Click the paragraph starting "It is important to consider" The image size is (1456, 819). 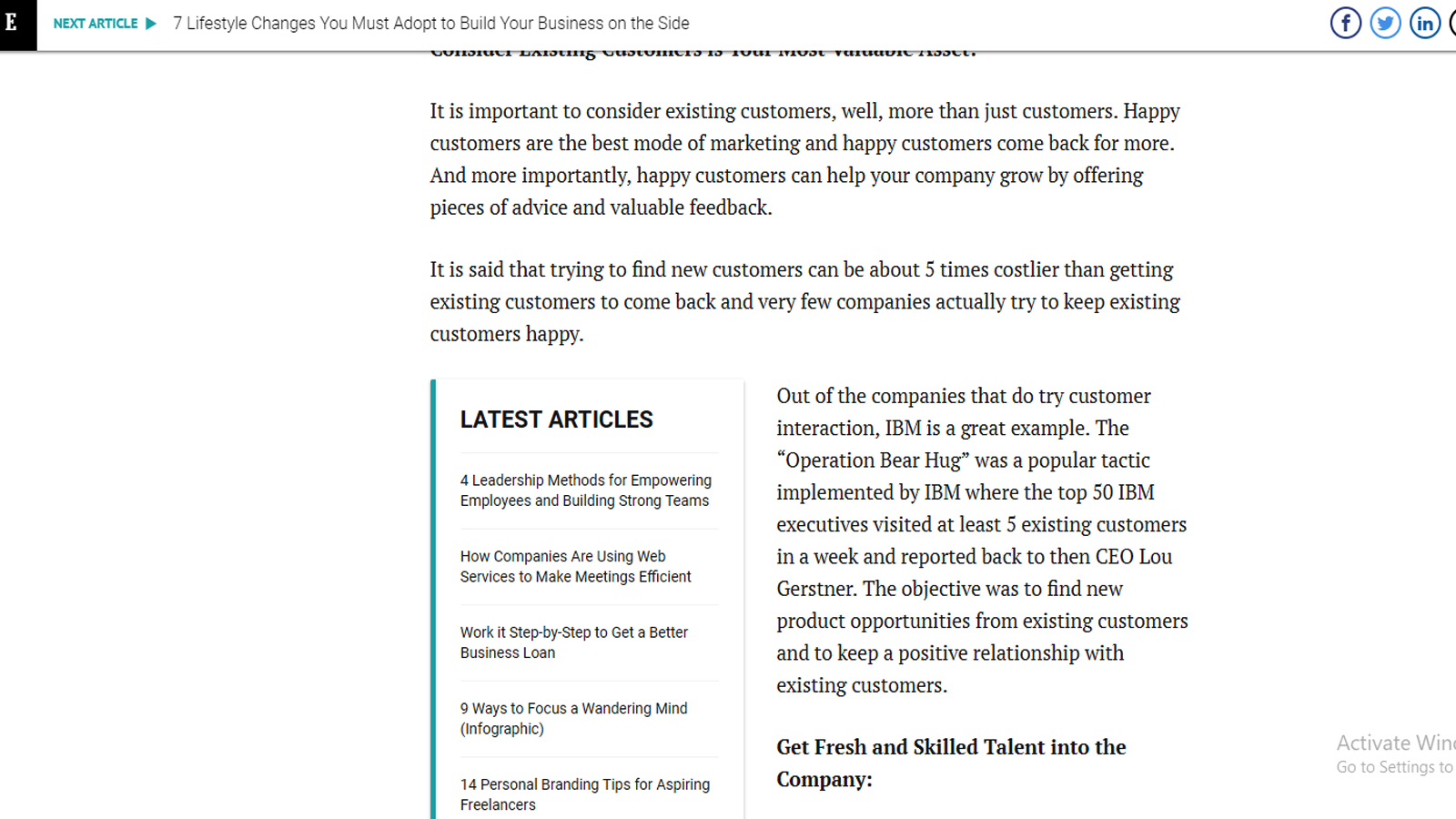[804, 159]
